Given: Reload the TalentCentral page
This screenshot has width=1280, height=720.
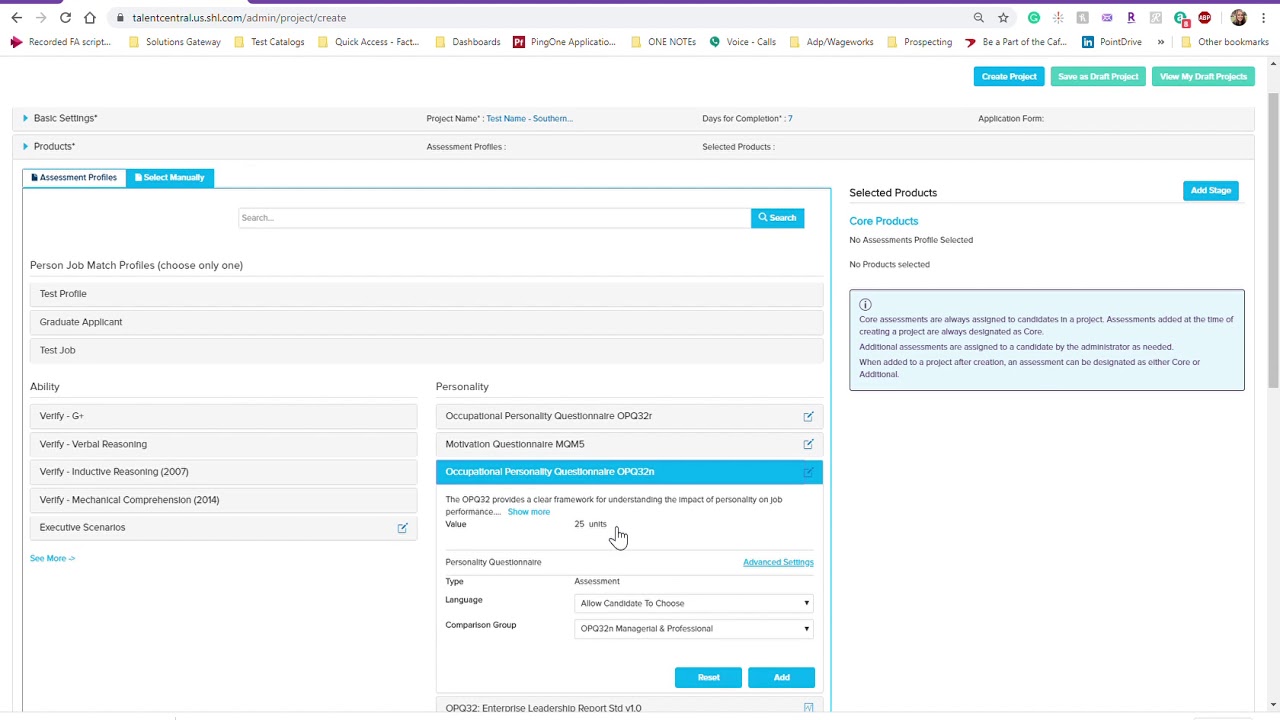Looking at the screenshot, I should (65, 18).
